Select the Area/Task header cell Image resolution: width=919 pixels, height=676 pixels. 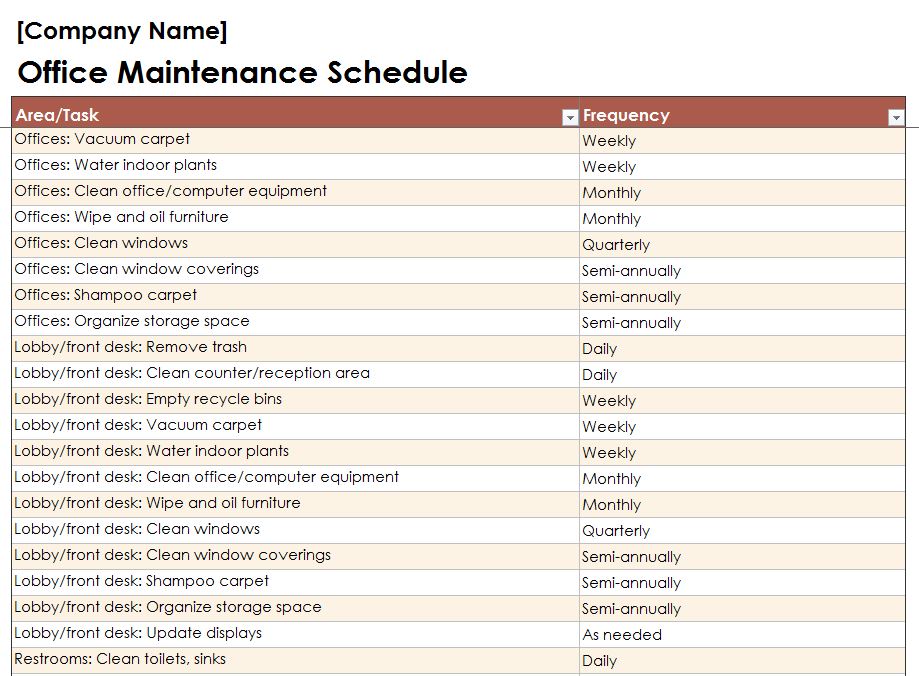295,113
